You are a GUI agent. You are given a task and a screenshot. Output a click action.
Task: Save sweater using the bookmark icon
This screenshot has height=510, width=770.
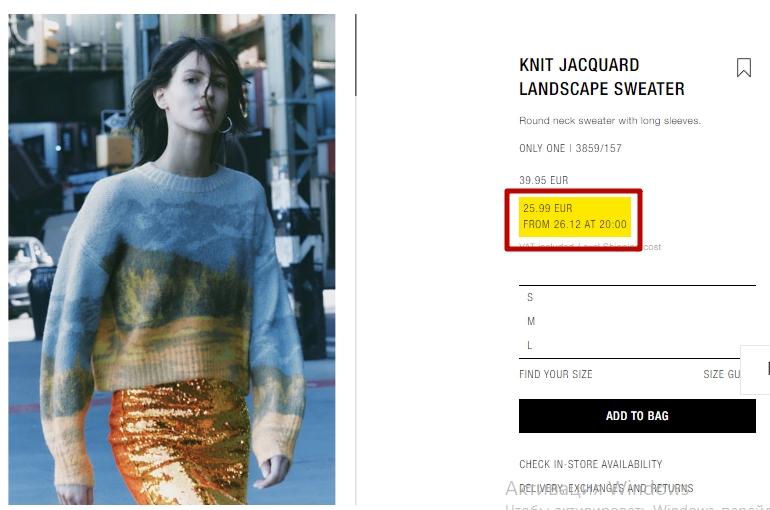click(743, 68)
